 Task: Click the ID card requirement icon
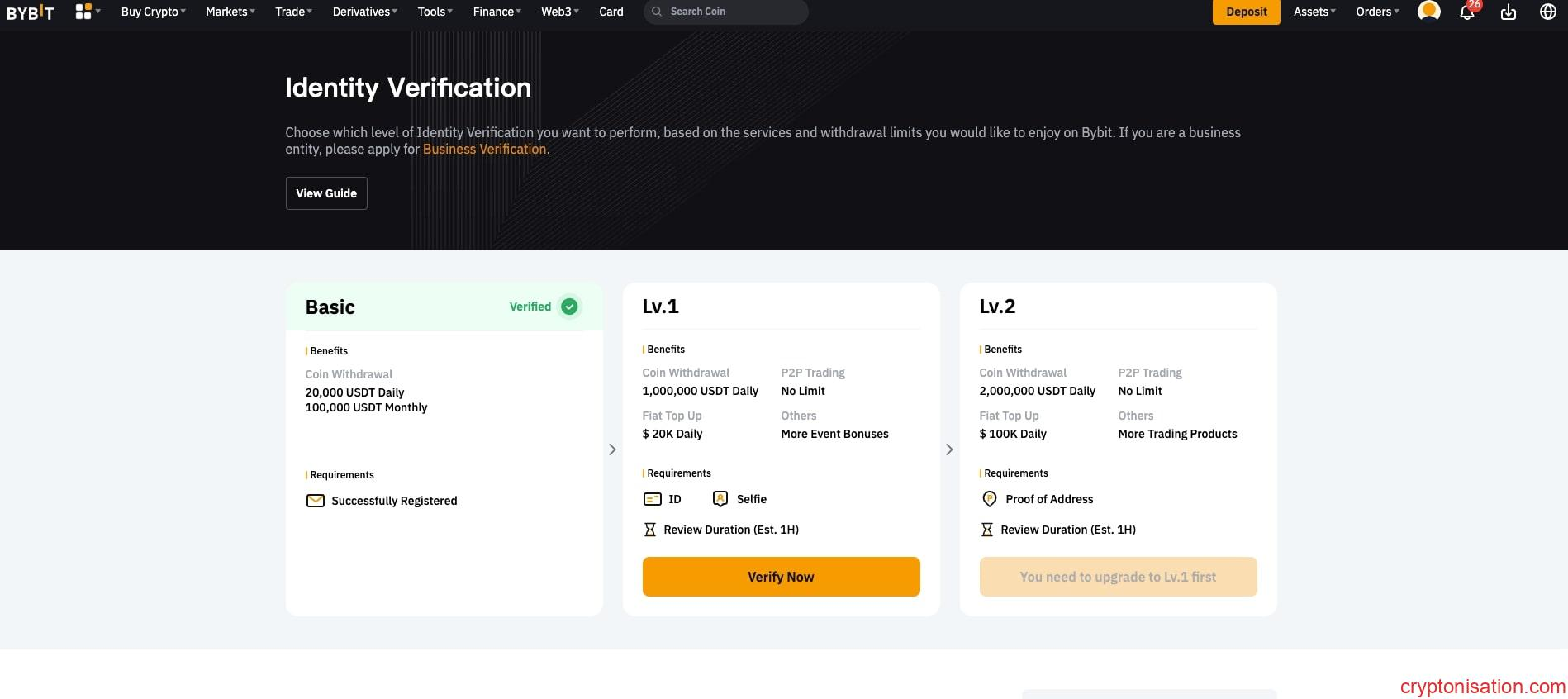pos(652,499)
